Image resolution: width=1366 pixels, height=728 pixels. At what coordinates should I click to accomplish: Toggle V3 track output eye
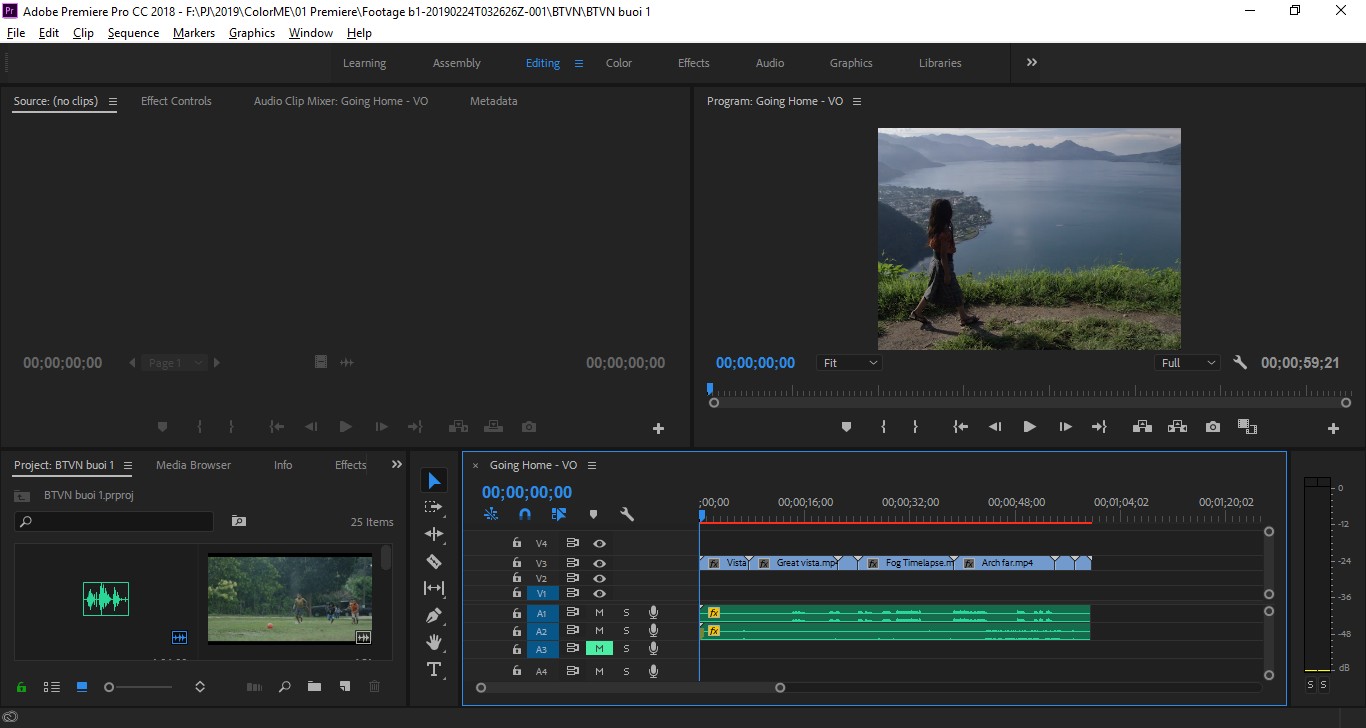[x=599, y=563]
